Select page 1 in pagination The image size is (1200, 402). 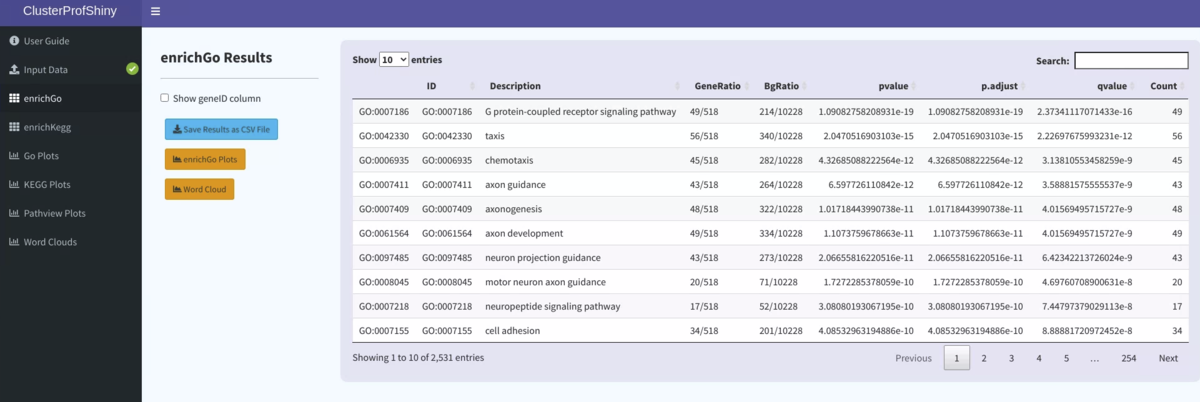956,358
